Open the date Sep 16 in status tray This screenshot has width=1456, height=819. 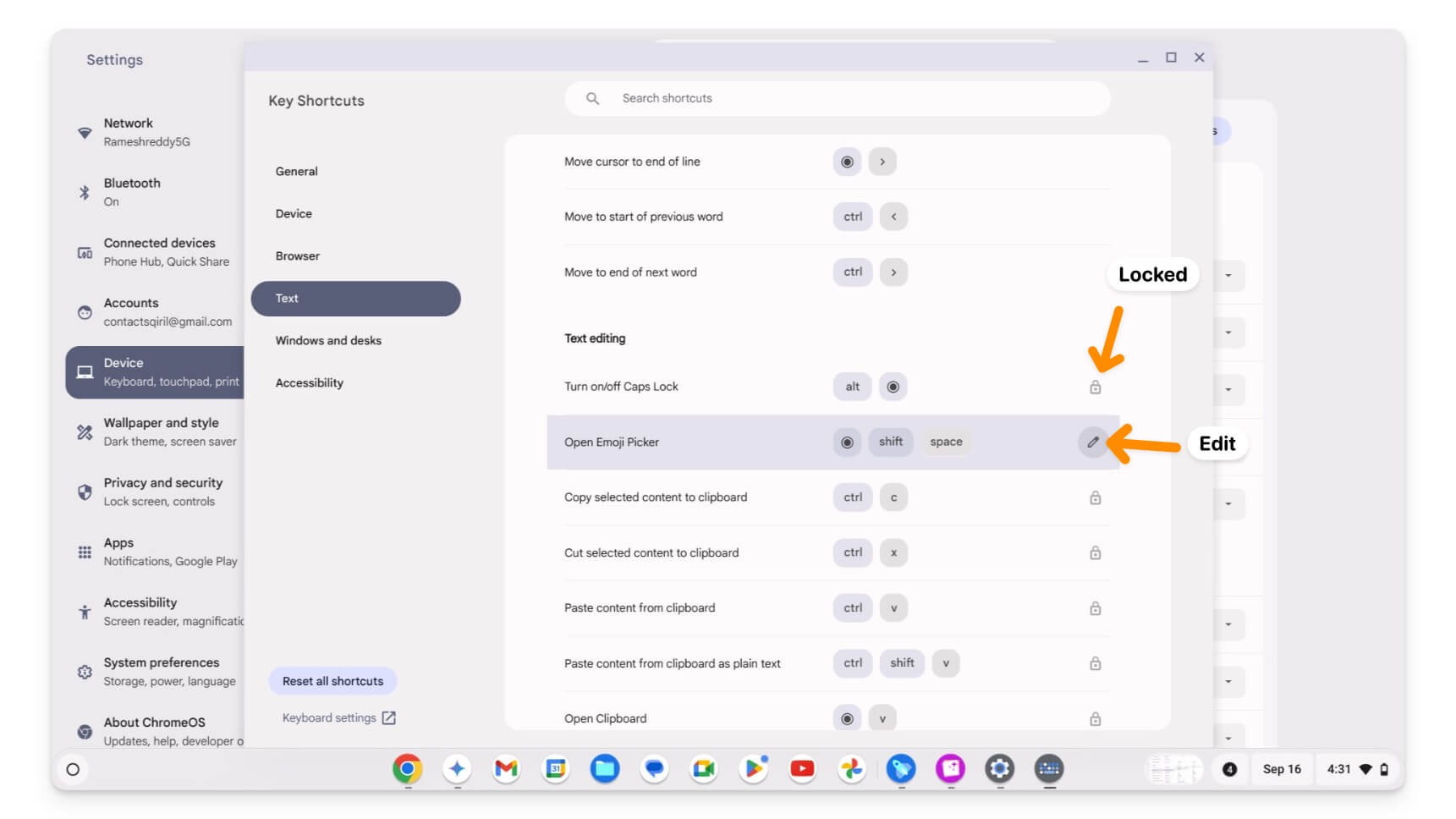[1281, 769]
